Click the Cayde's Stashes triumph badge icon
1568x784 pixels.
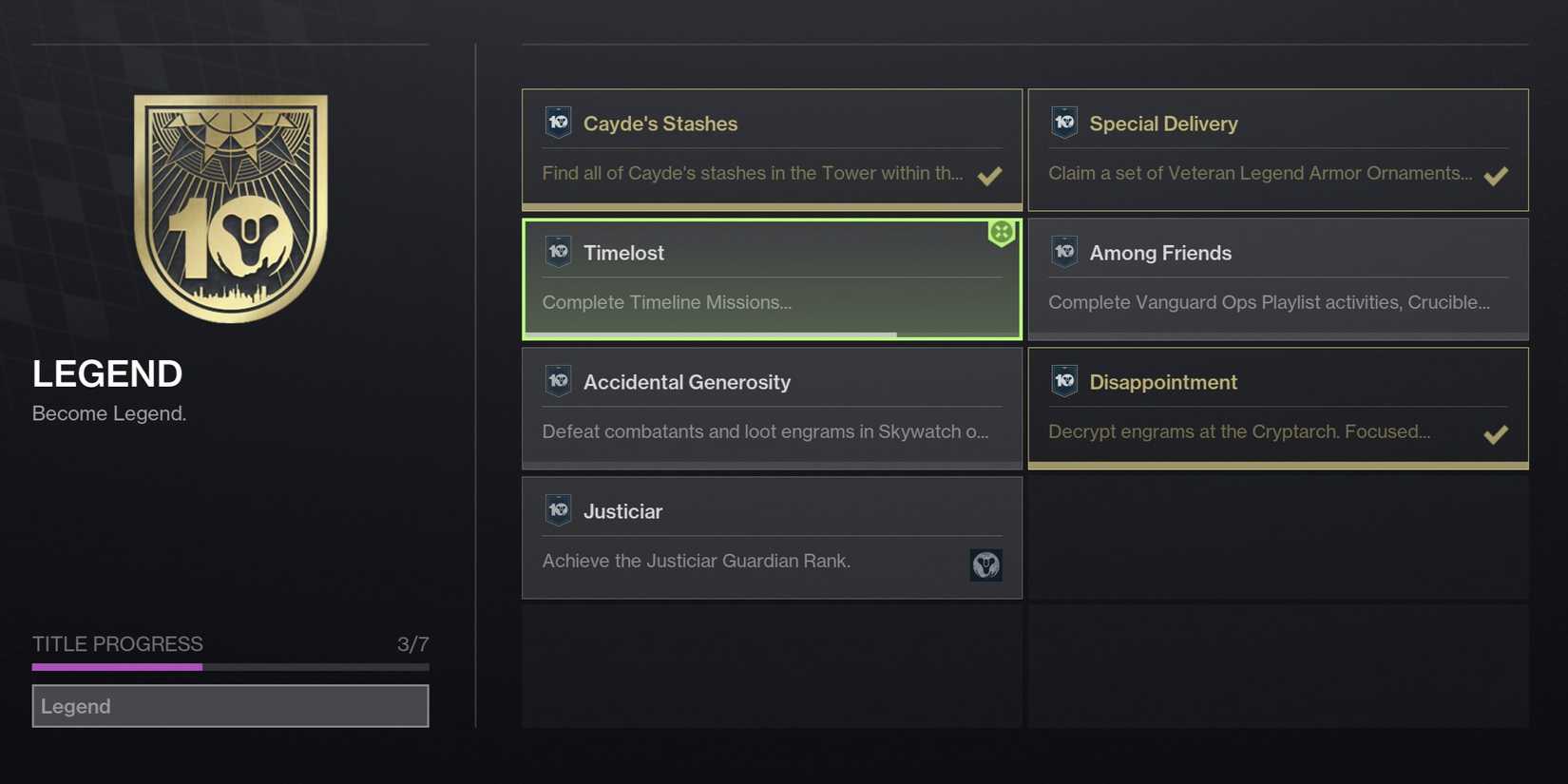558,123
